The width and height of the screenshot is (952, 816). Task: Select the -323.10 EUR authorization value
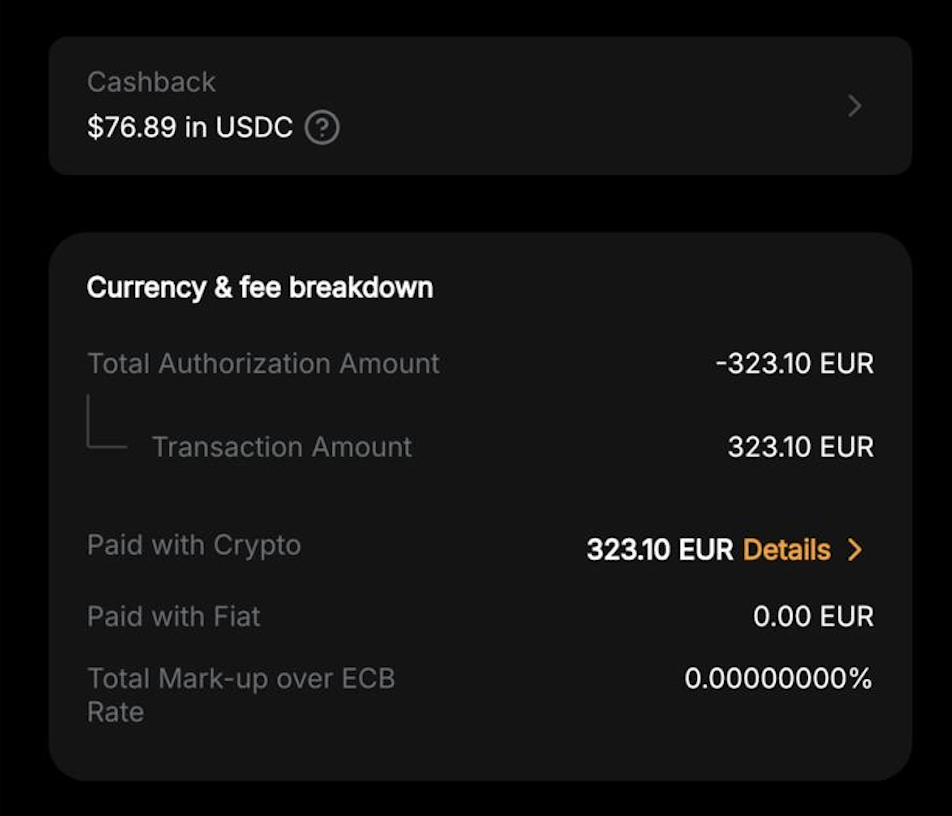pyautogui.click(x=795, y=363)
